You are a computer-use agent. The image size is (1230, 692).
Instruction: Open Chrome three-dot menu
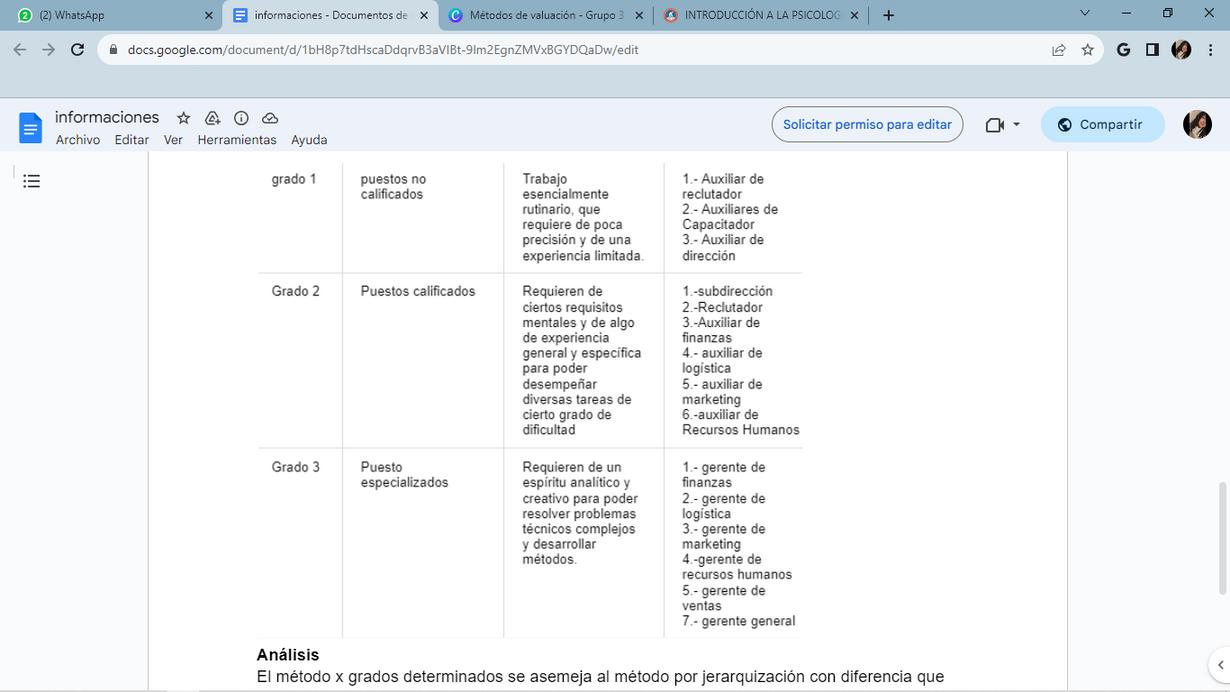[x=1208, y=50]
